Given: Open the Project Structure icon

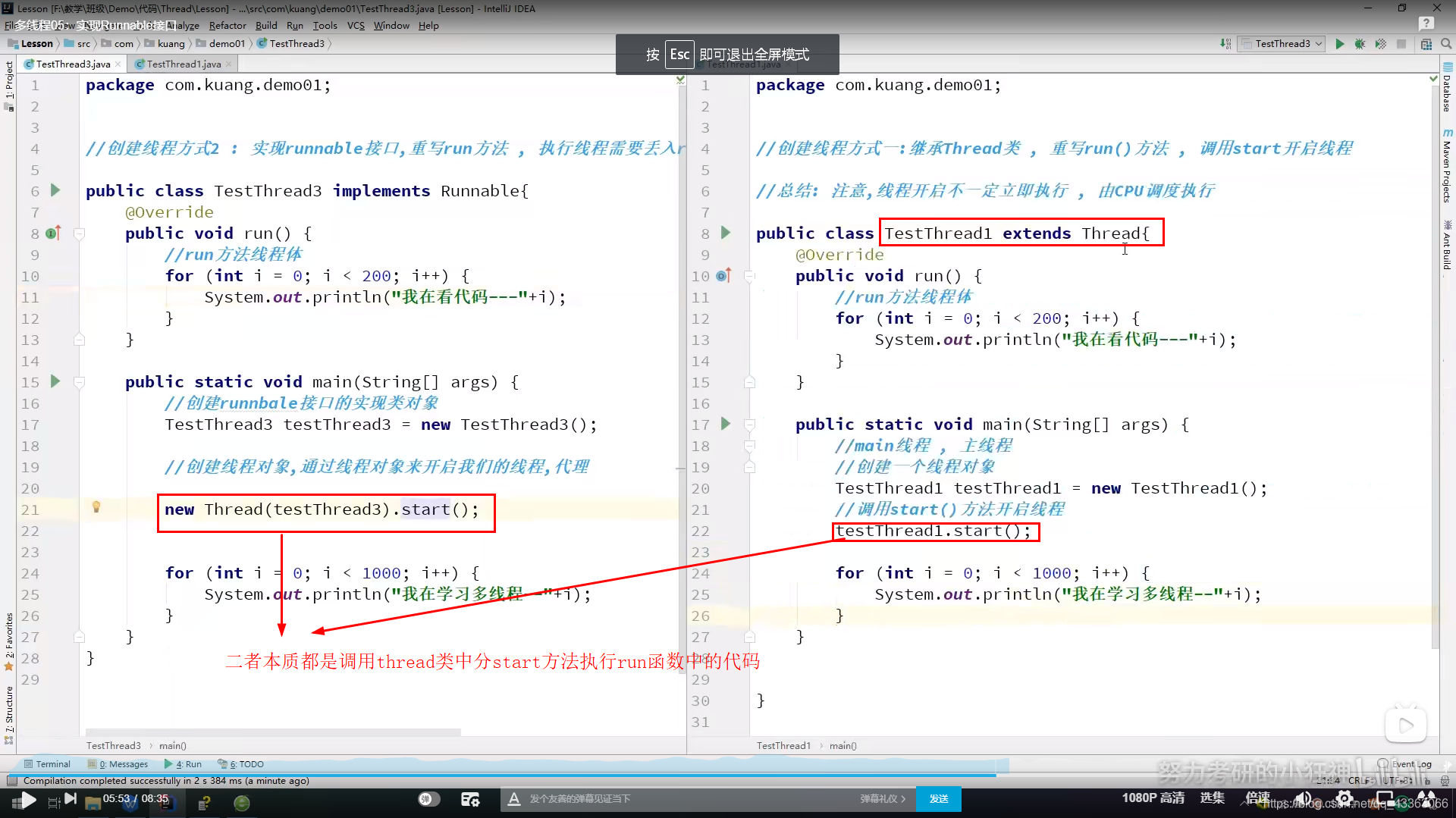Looking at the screenshot, I should coord(1426,44).
